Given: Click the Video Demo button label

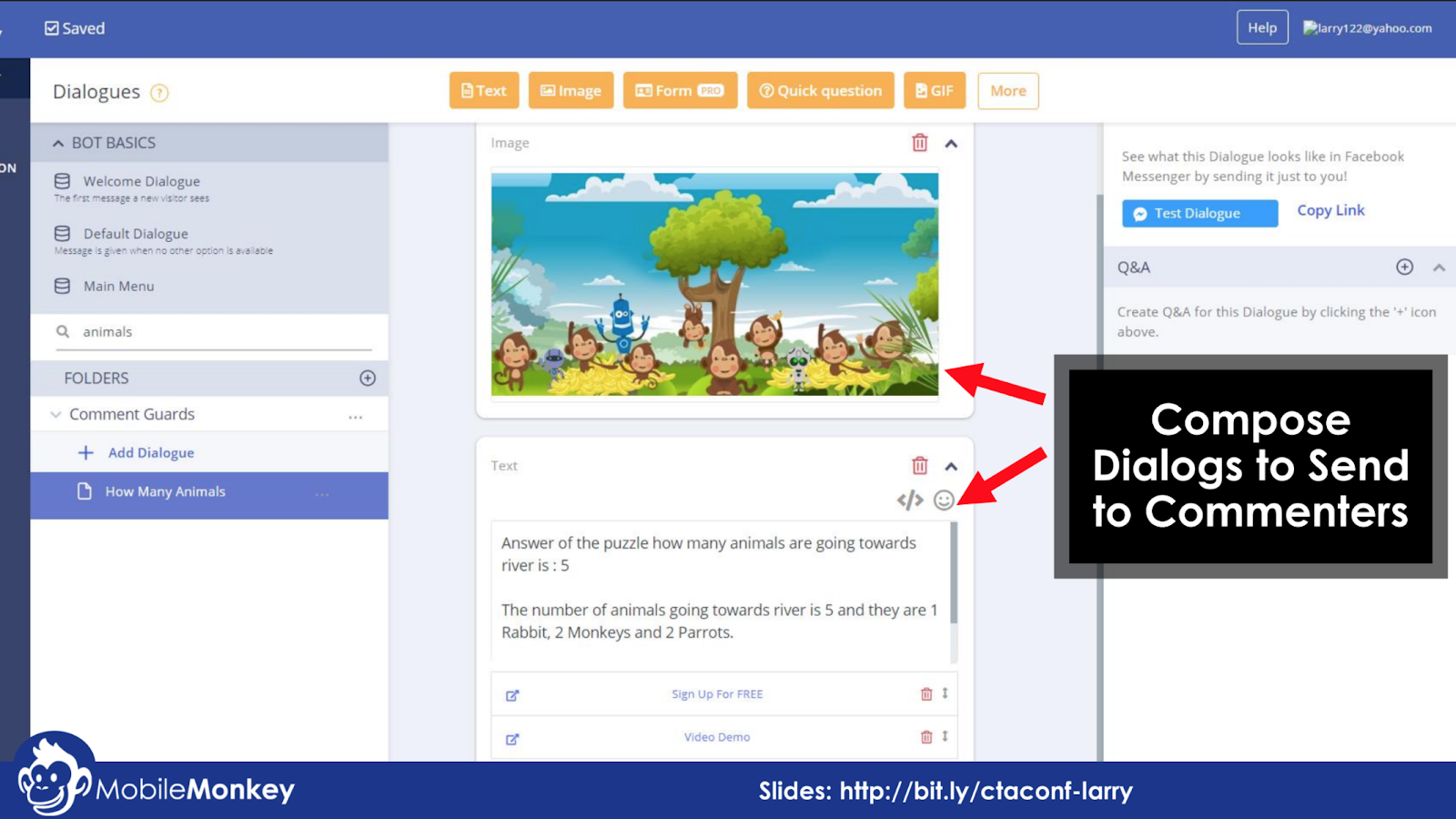Looking at the screenshot, I should pyautogui.click(x=717, y=737).
